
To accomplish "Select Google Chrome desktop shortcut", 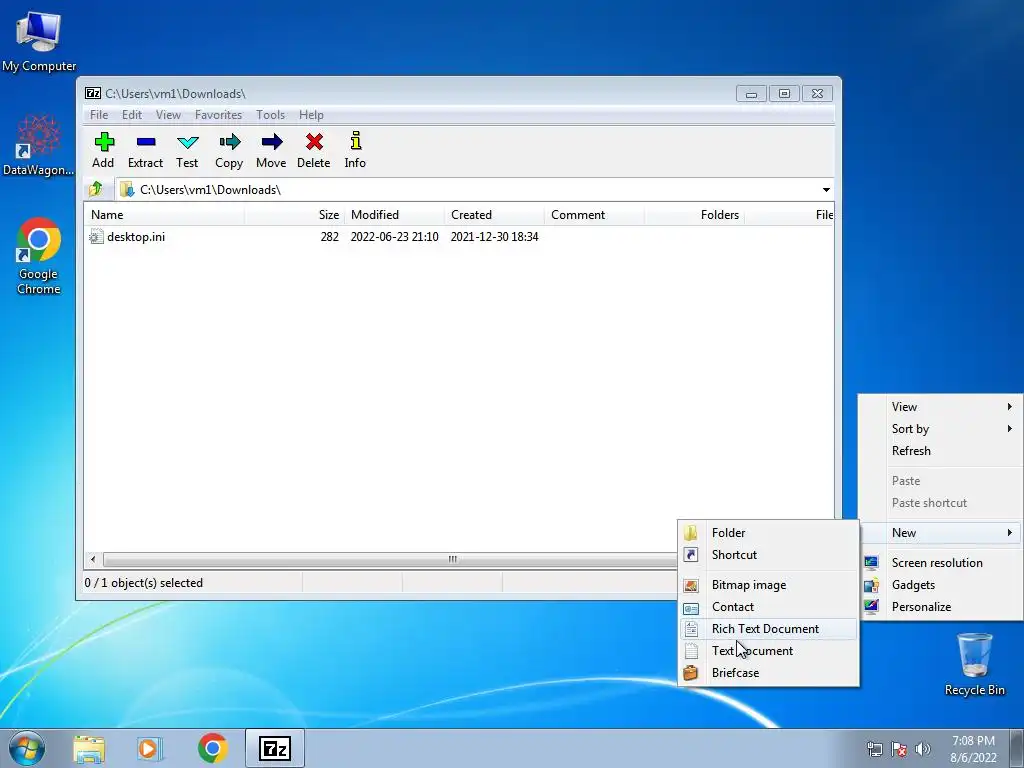I will [x=39, y=256].
